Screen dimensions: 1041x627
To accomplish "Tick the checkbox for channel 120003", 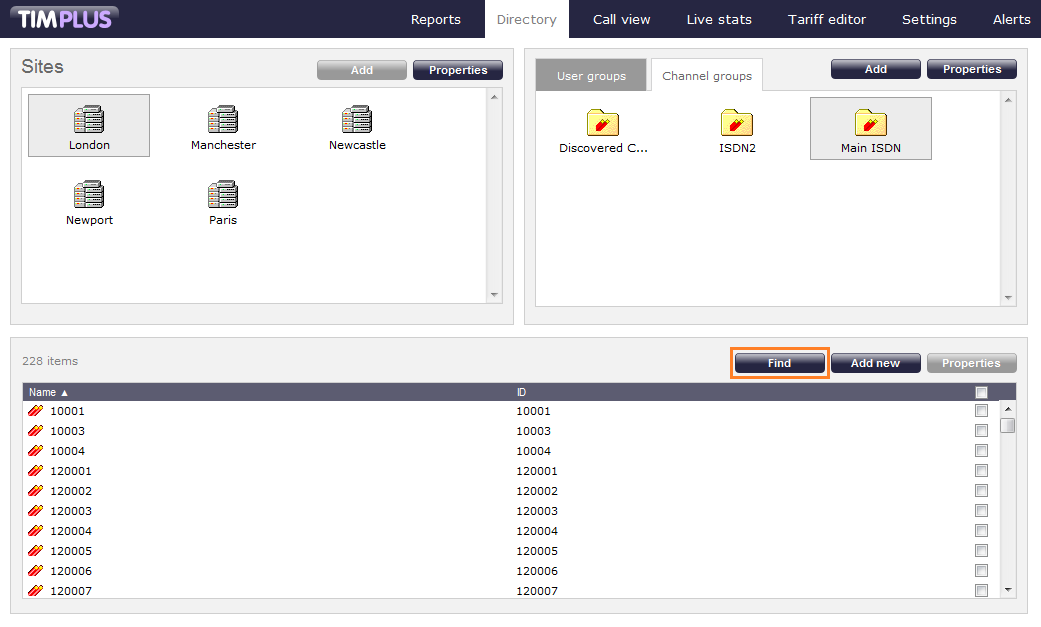I will [981, 511].
